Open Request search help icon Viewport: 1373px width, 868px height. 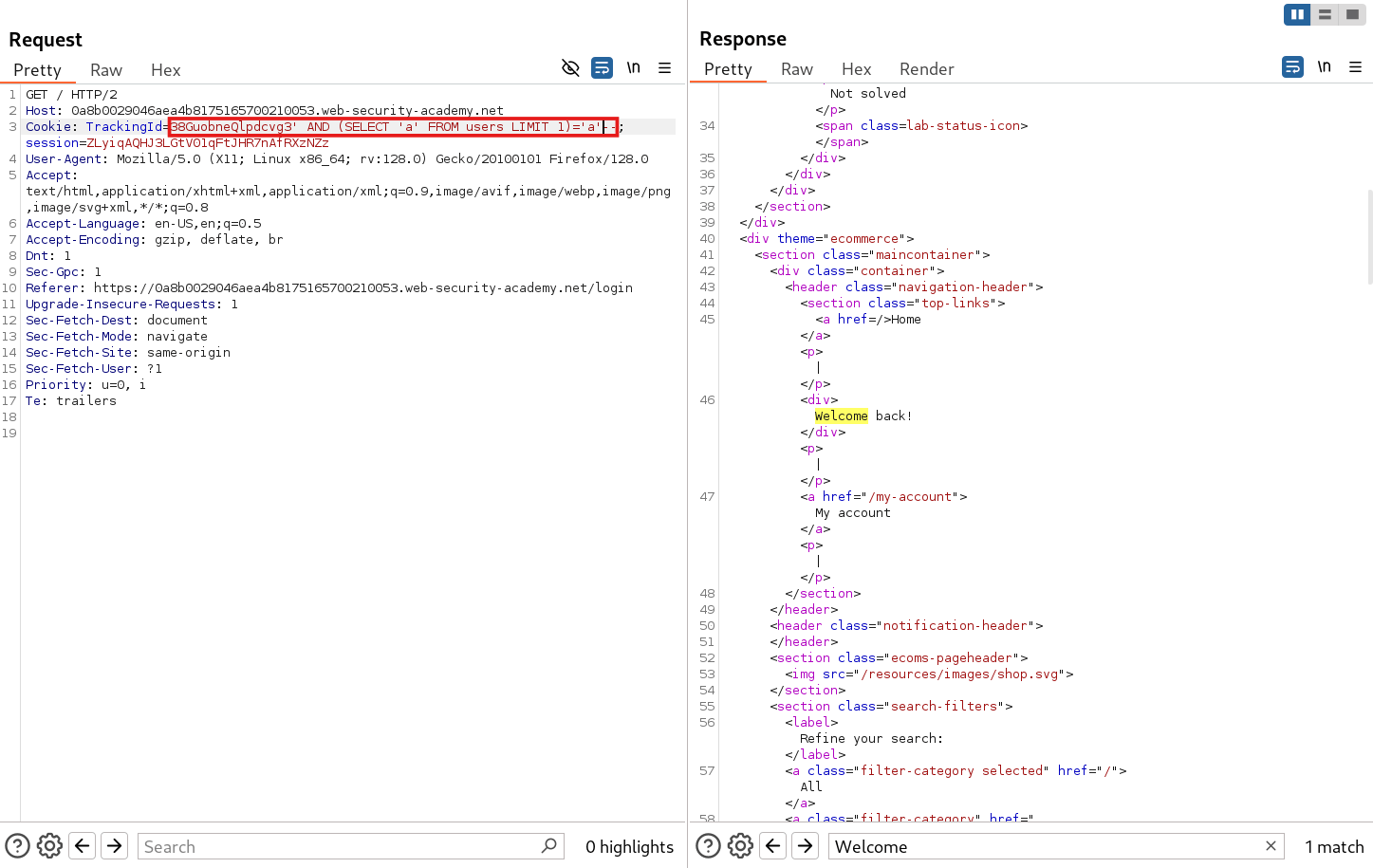[x=17, y=845]
